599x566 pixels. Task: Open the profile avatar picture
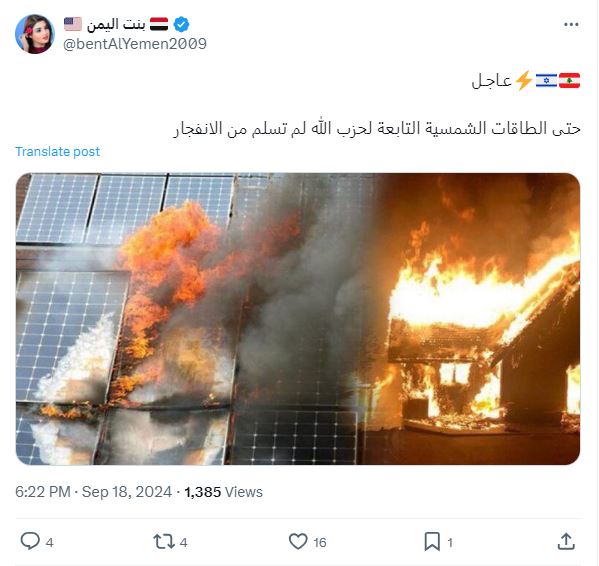click(35, 34)
